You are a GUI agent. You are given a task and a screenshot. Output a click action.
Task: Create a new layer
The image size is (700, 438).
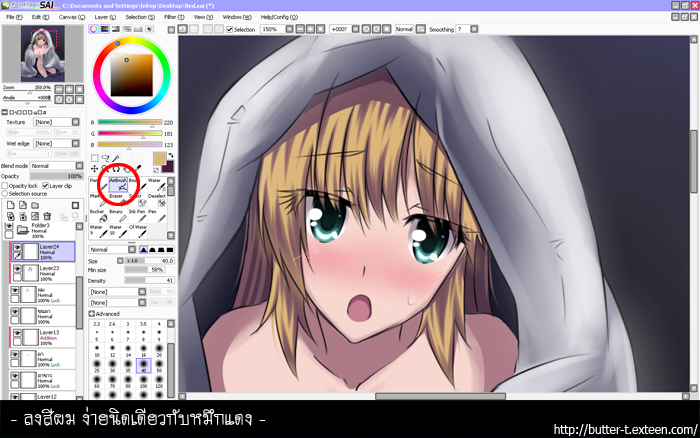10,205
